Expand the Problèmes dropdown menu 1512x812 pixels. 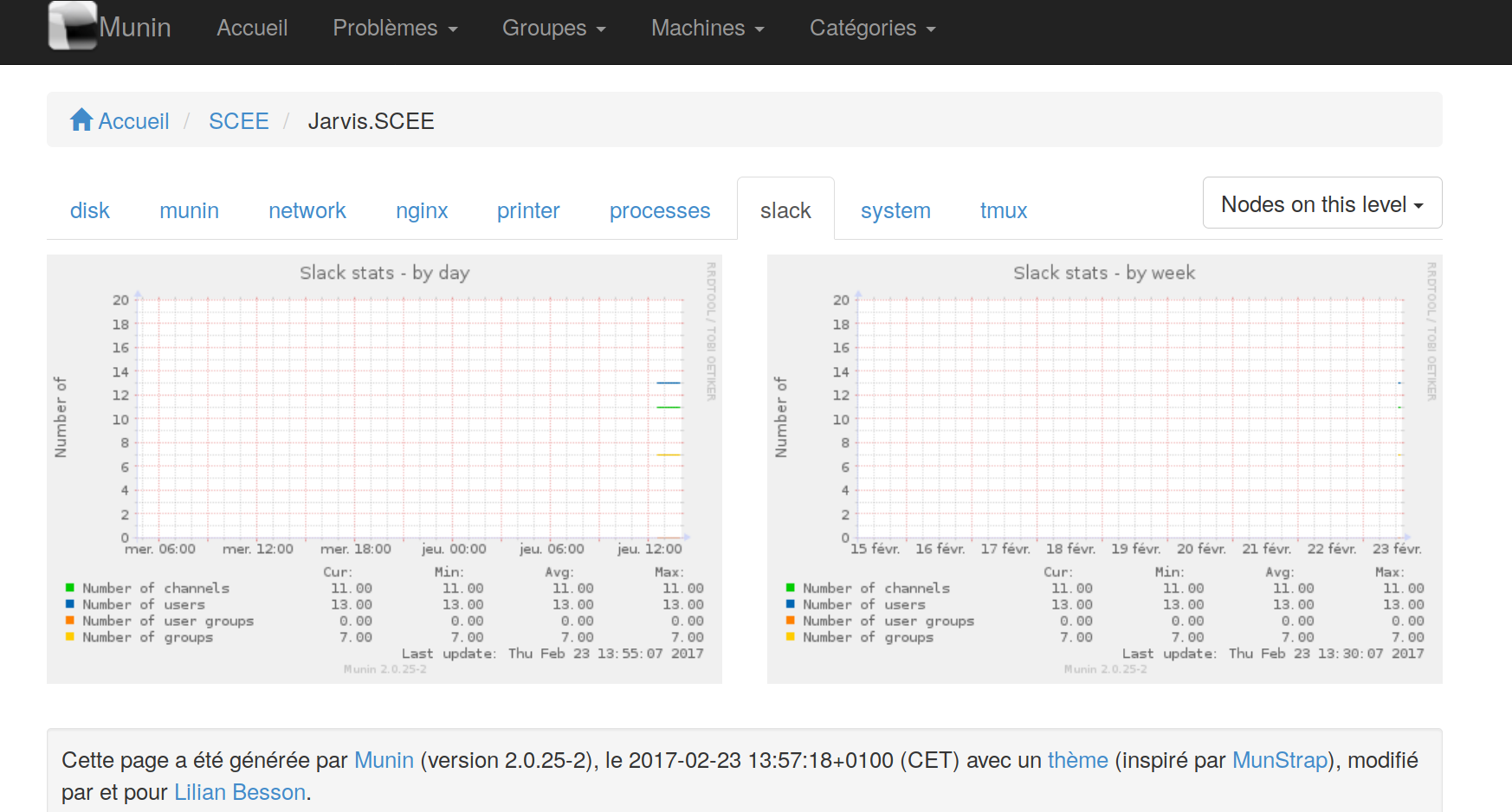click(x=395, y=28)
